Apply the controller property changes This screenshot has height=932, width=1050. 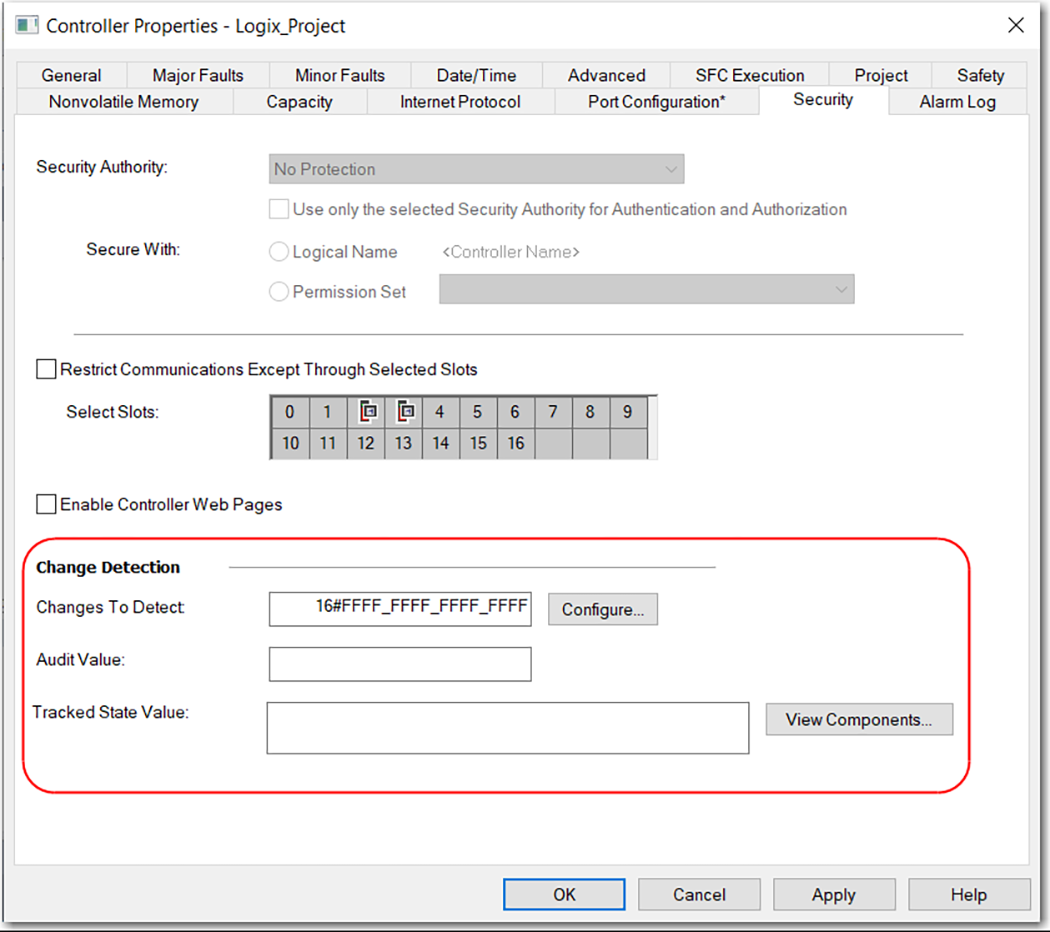point(834,894)
